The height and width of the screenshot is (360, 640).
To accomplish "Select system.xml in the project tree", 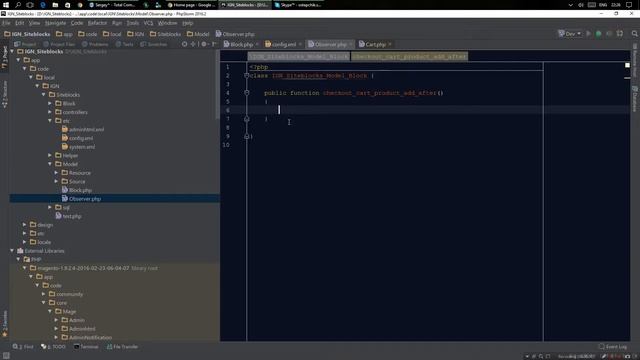I will click(x=78, y=147).
